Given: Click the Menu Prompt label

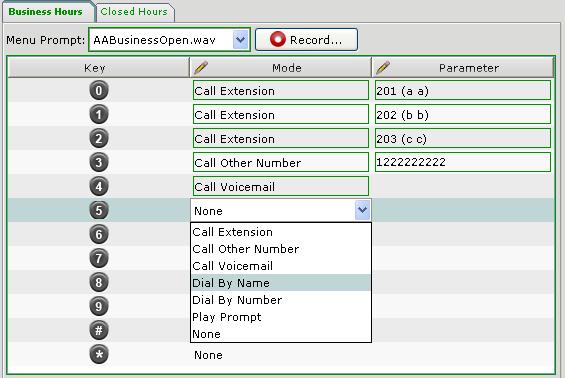Looking at the screenshot, I should click(x=46, y=40).
